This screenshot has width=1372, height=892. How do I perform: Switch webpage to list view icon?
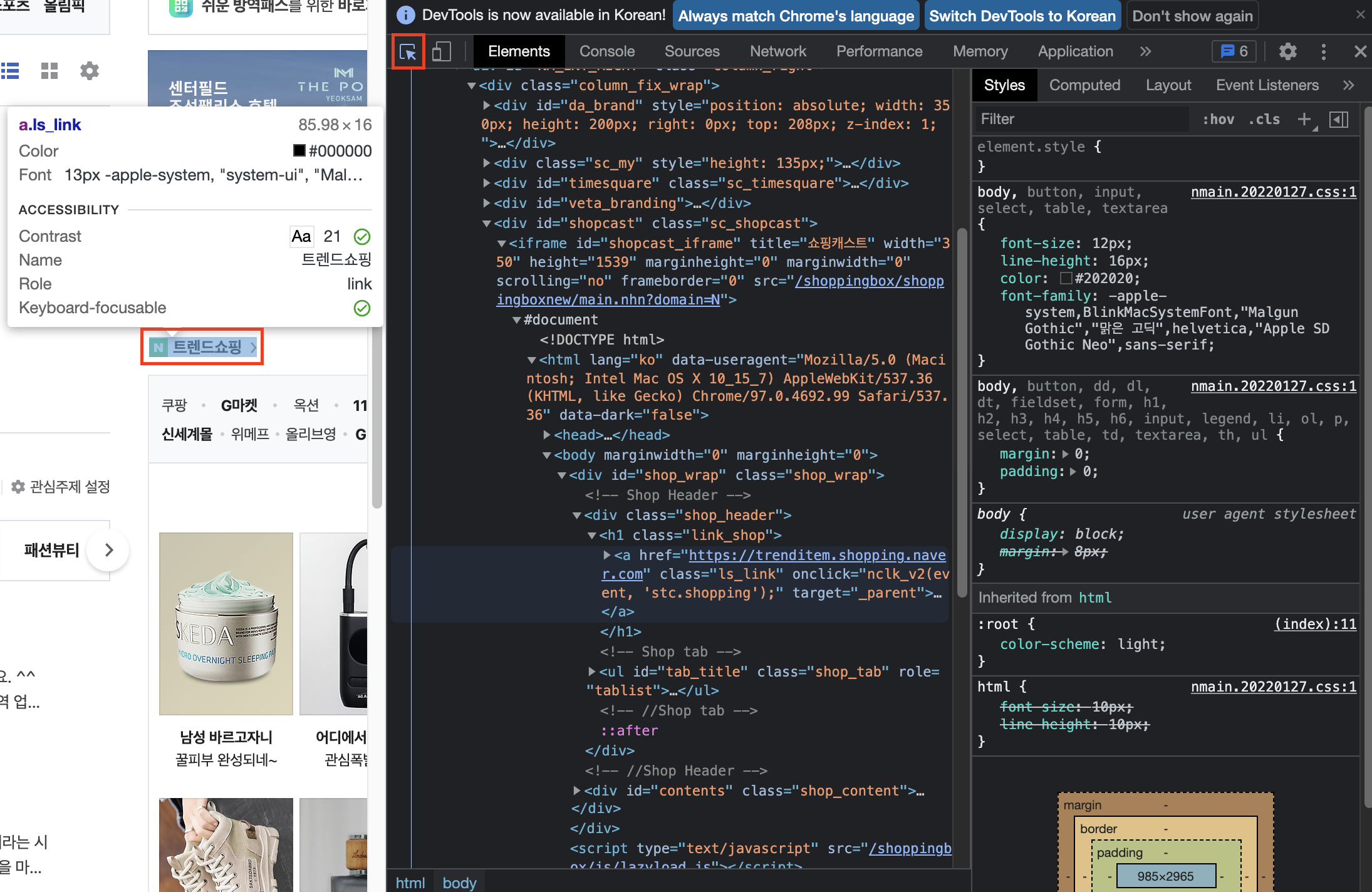(x=10, y=71)
